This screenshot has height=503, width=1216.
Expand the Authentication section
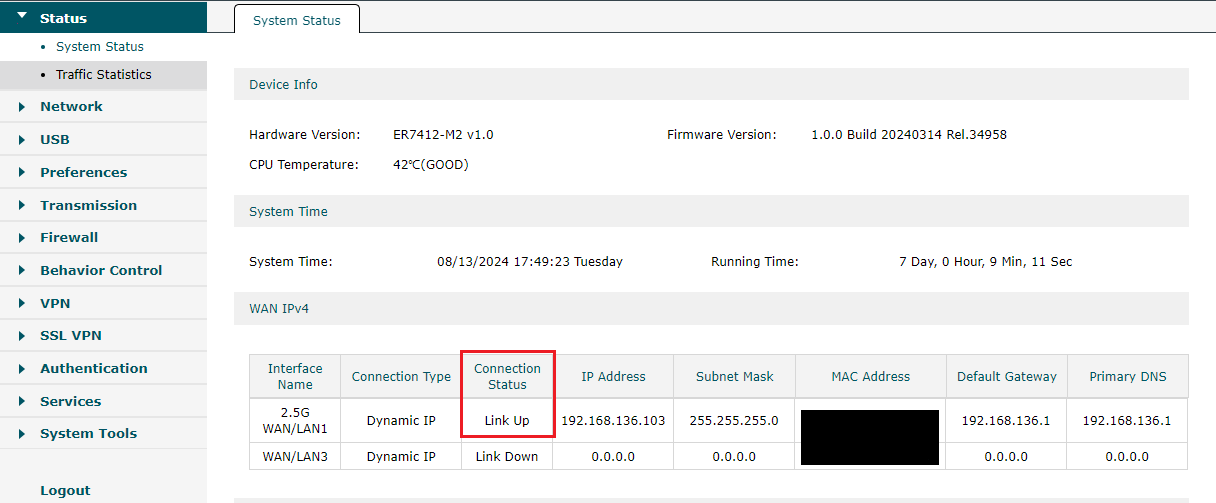click(93, 368)
